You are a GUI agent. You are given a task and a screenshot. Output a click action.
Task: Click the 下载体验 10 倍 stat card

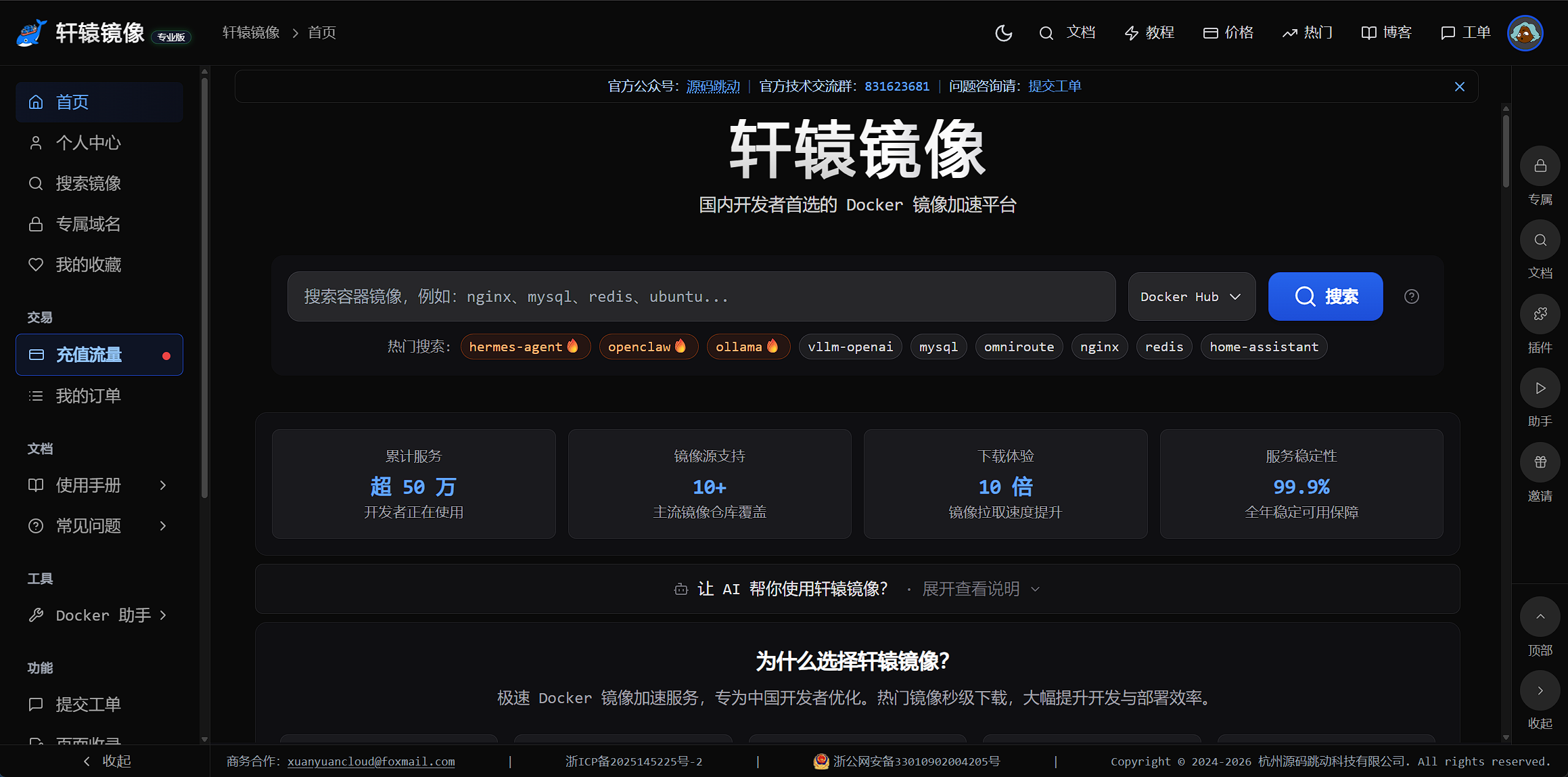pyautogui.click(x=1006, y=484)
